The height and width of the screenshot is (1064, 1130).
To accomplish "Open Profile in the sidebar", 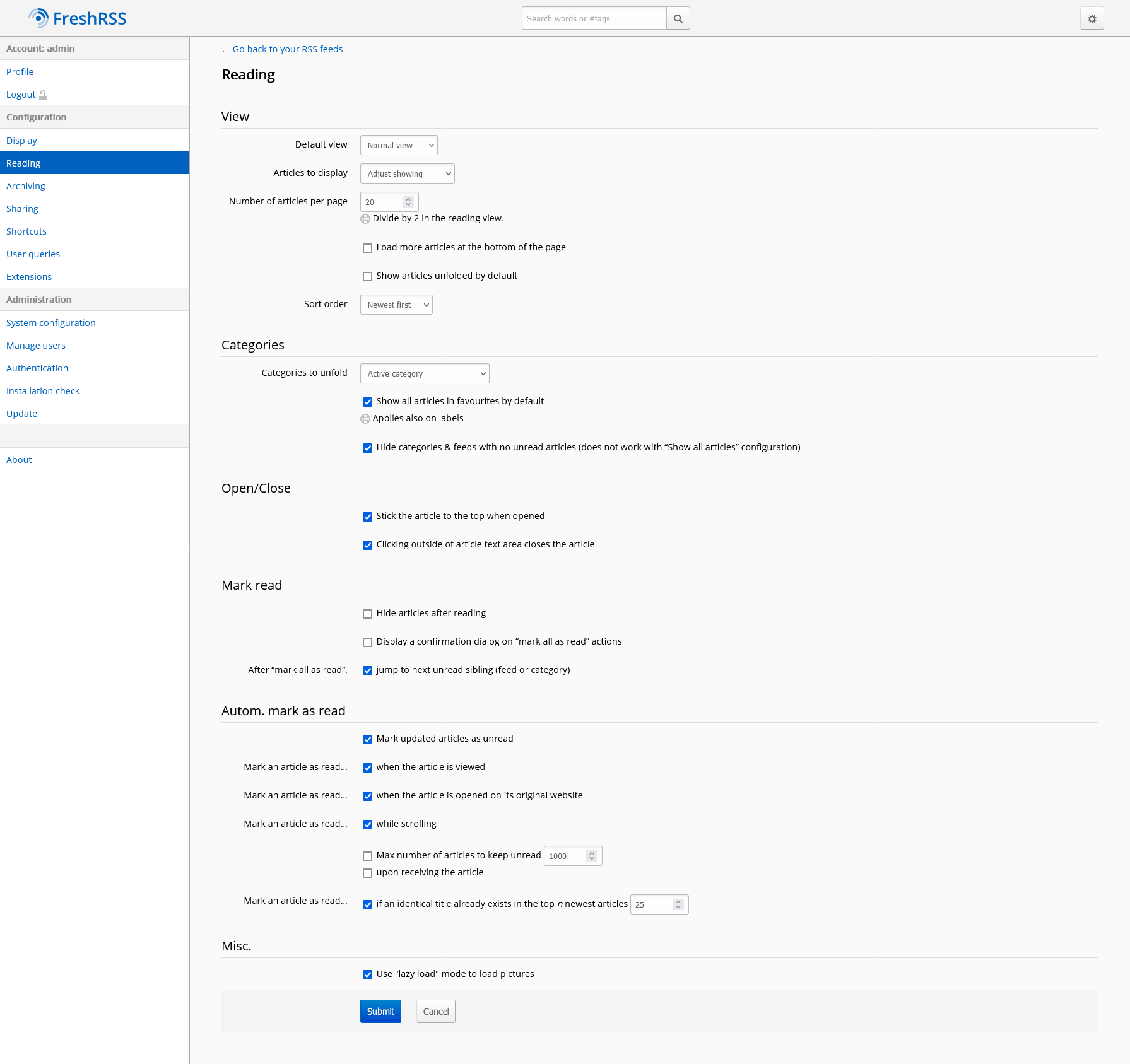I will pyautogui.click(x=95, y=72).
